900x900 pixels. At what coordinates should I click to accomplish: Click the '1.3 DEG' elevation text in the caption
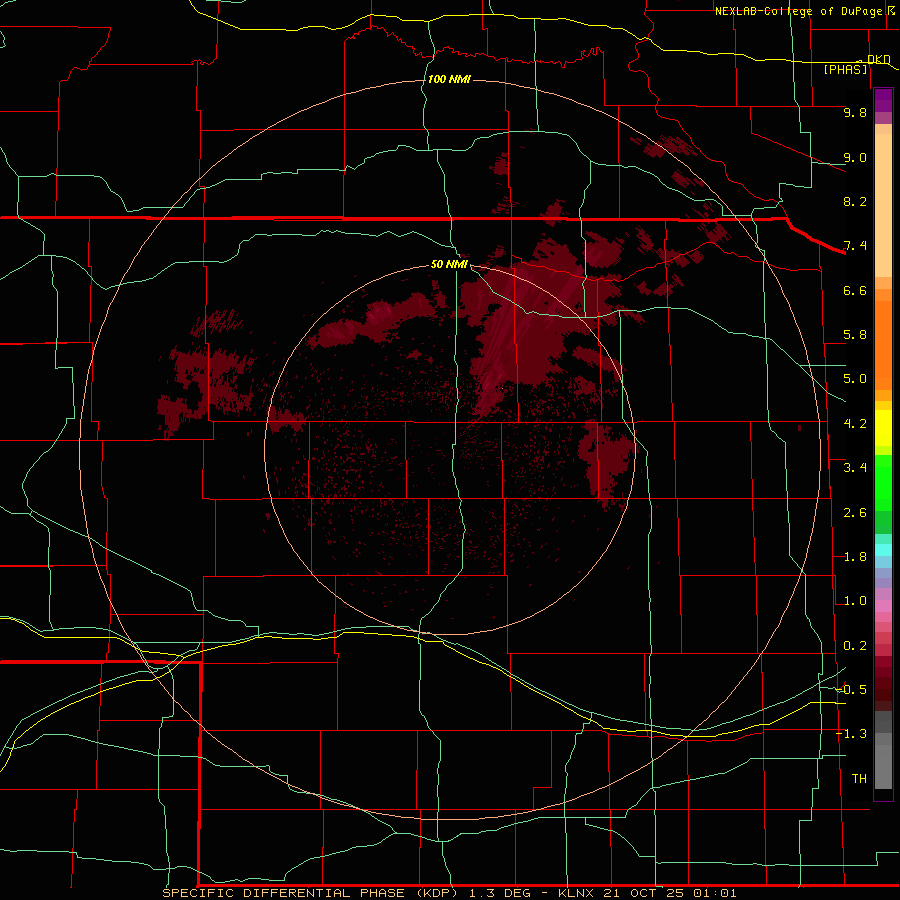click(x=502, y=893)
